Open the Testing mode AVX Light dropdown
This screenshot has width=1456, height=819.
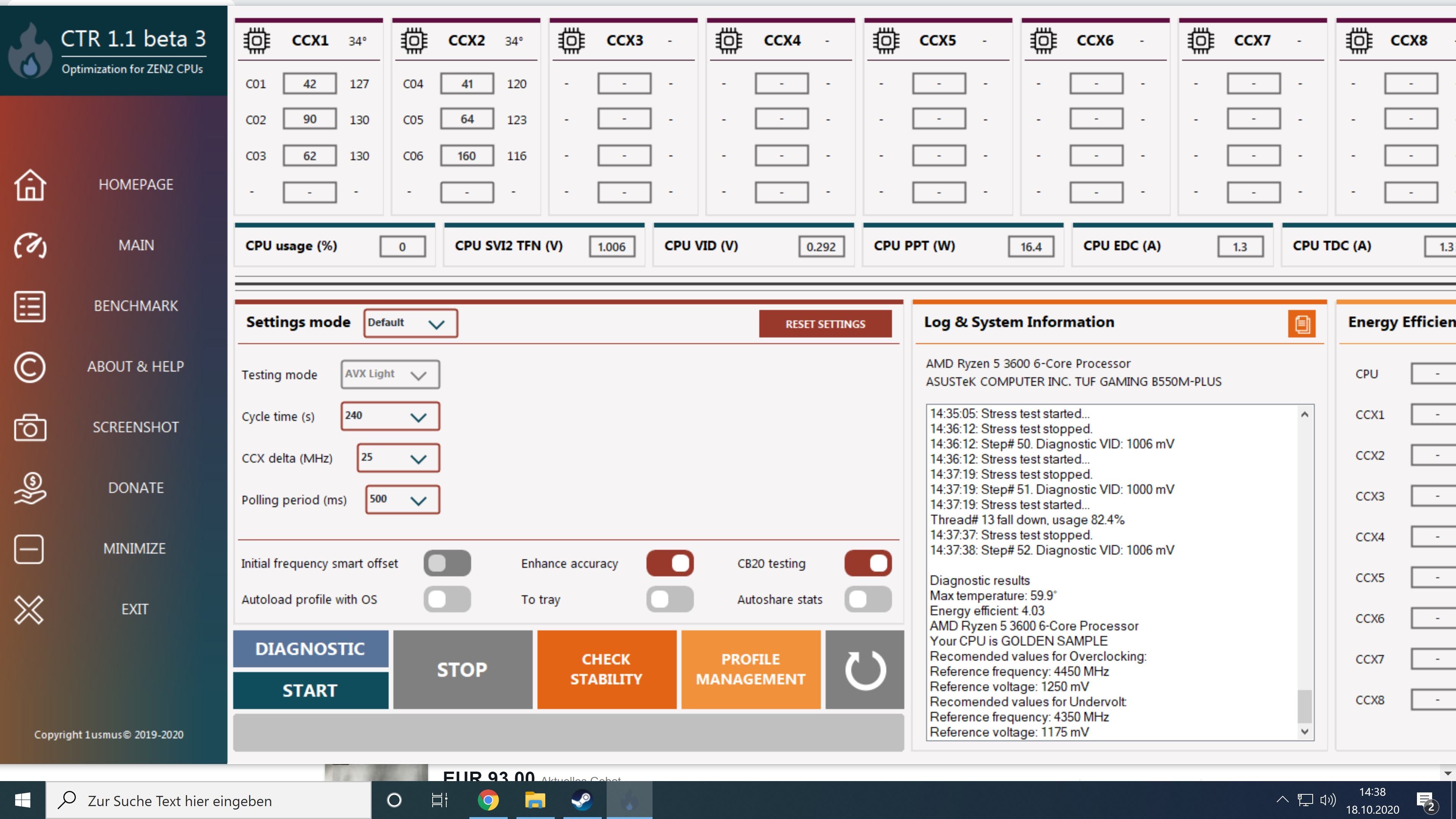[390, 374]
